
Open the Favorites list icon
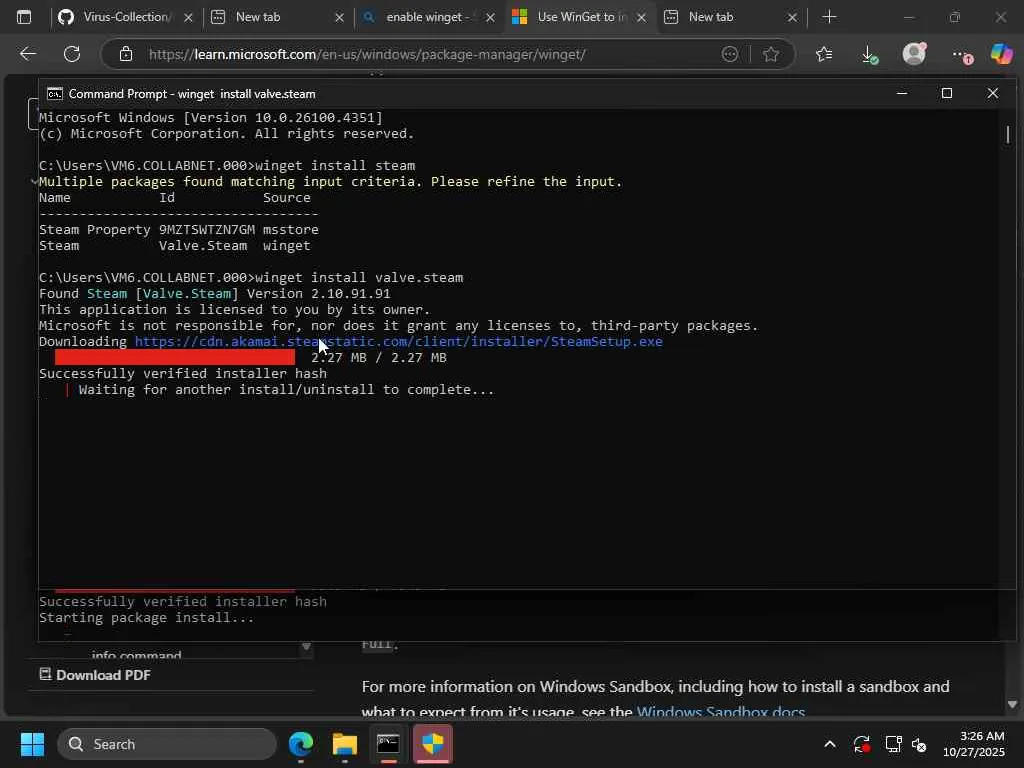(x=824, y=54)
